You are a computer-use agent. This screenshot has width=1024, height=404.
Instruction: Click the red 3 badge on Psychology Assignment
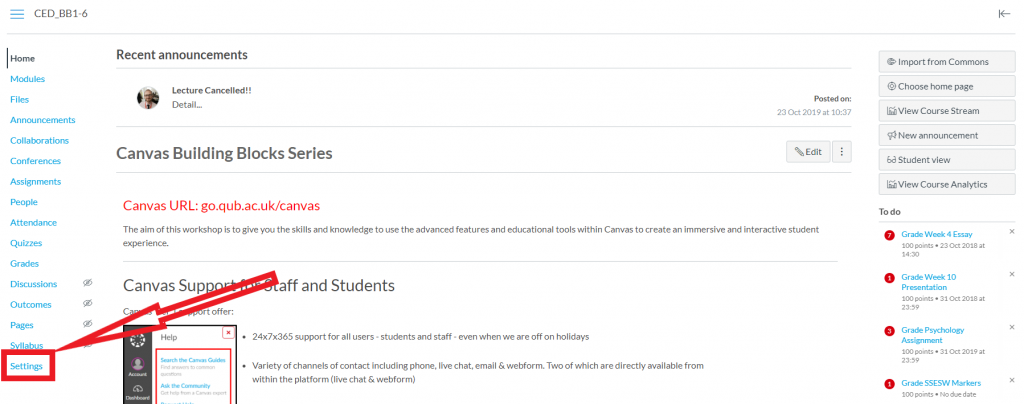pos(889,331)
